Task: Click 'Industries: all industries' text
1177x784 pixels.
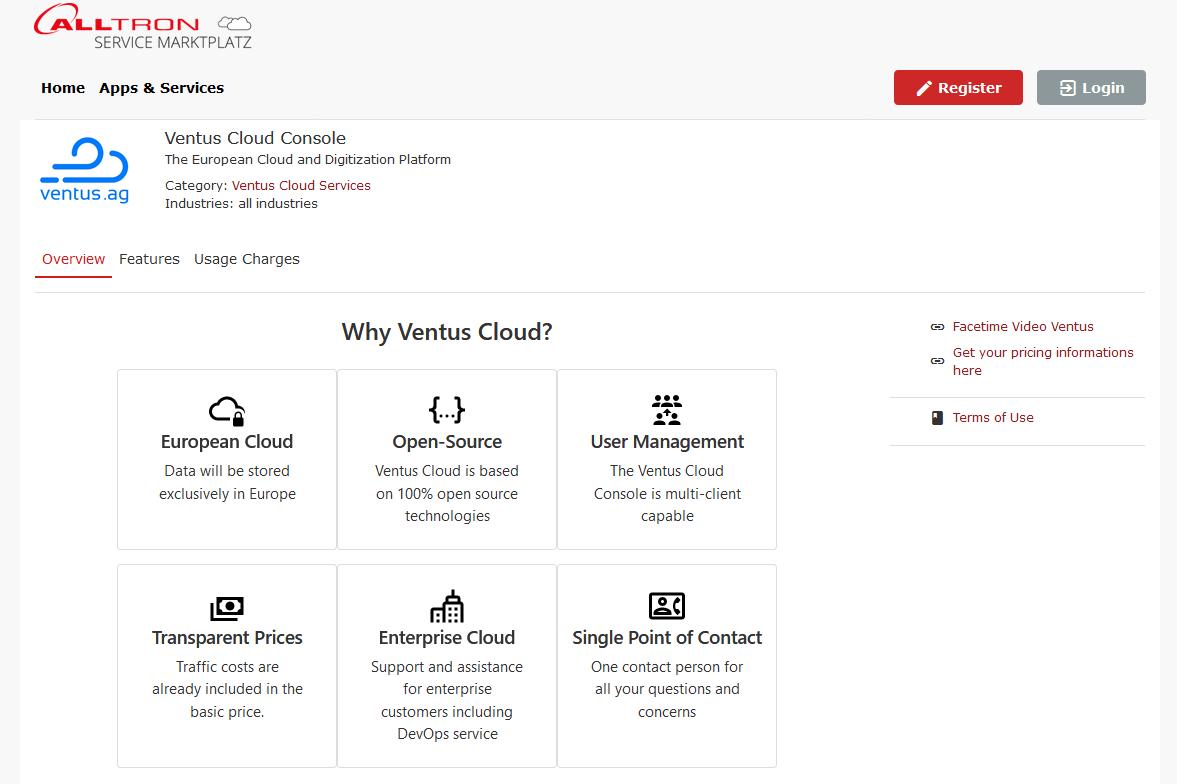Action: (241, 204)
